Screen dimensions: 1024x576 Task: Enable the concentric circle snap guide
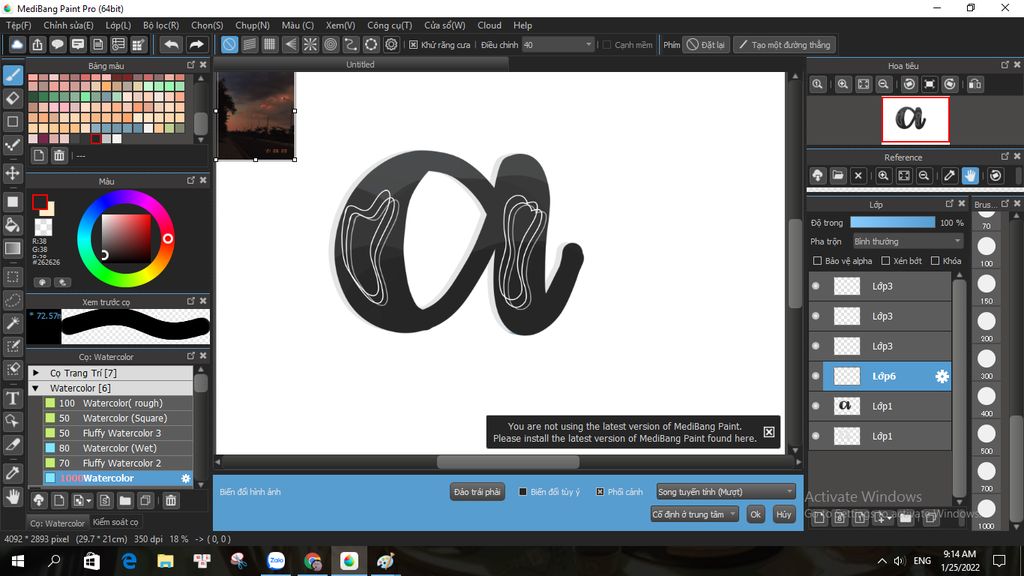330,44
